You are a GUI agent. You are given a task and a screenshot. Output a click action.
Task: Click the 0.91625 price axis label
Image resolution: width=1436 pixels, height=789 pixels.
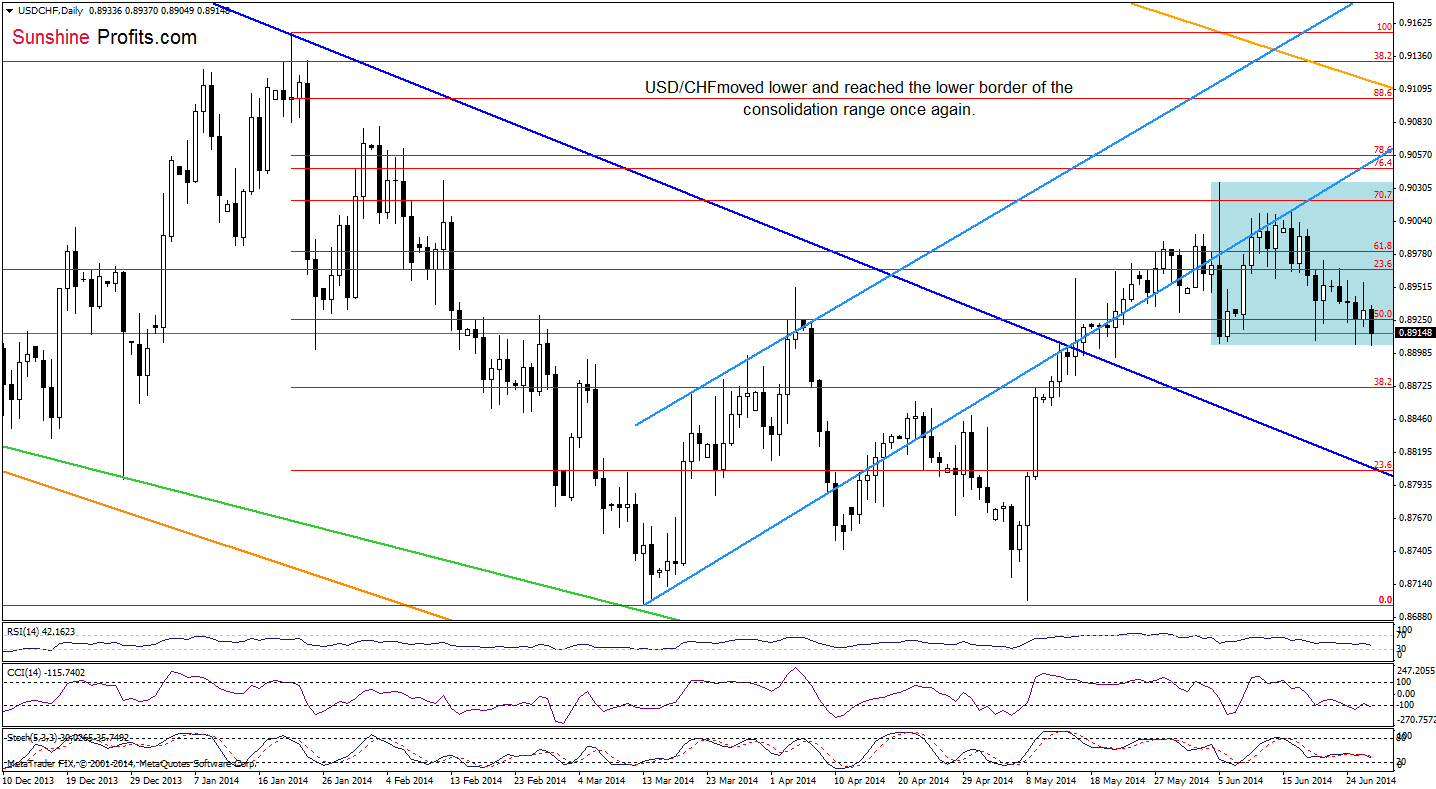click(1415, 22)
